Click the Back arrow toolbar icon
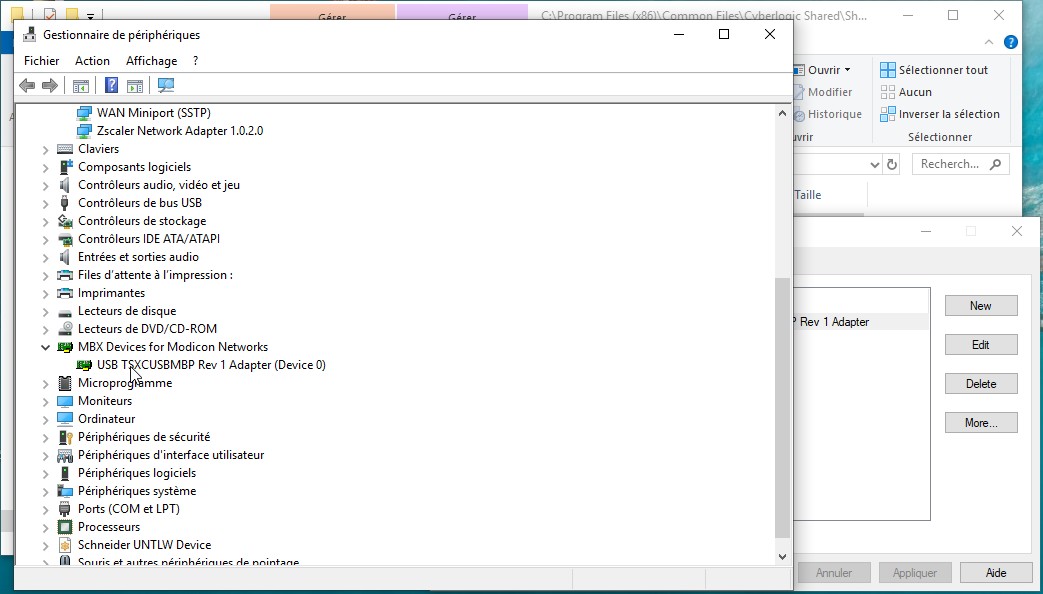Viewport: 1043px width, 594px height. (x=27, y=85)
